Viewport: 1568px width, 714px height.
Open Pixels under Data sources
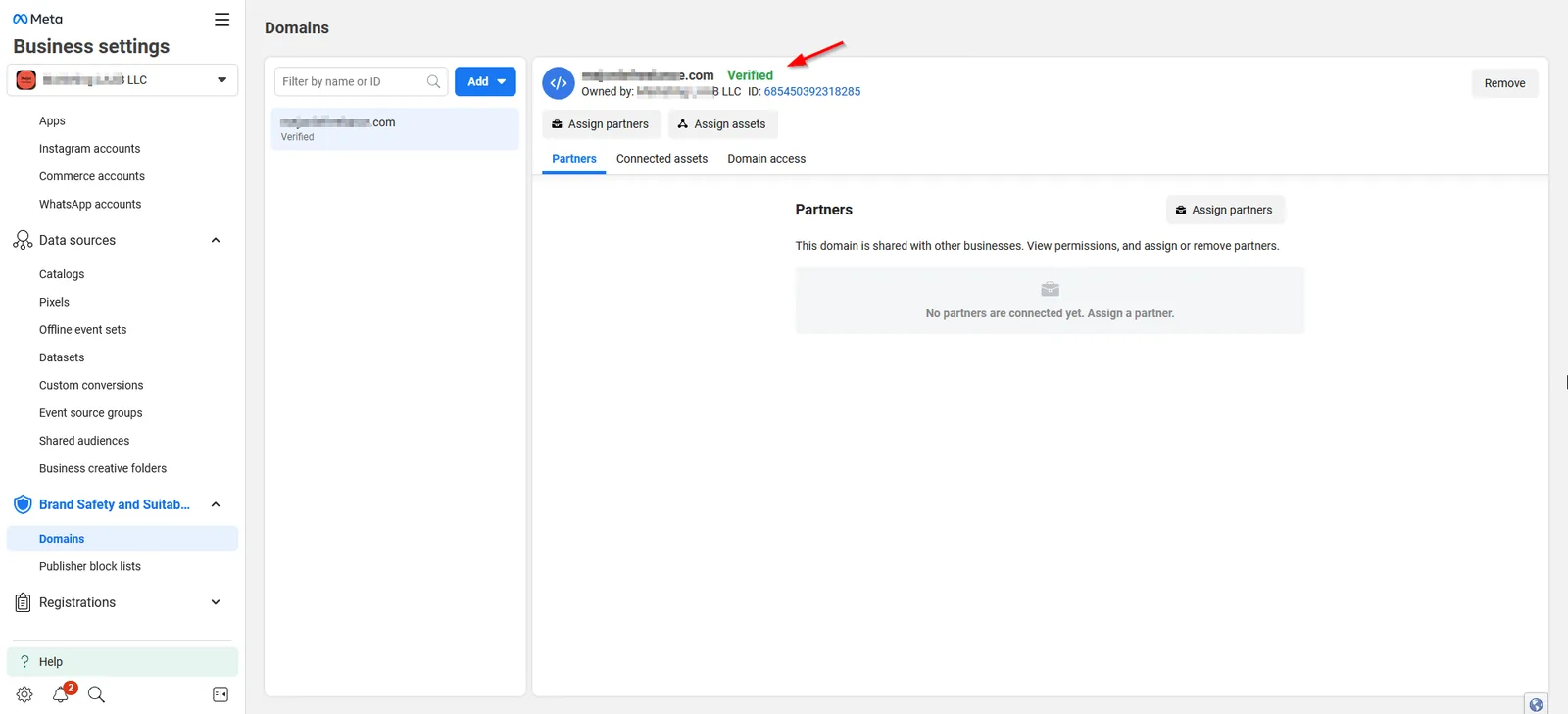(x=54, y=302)
